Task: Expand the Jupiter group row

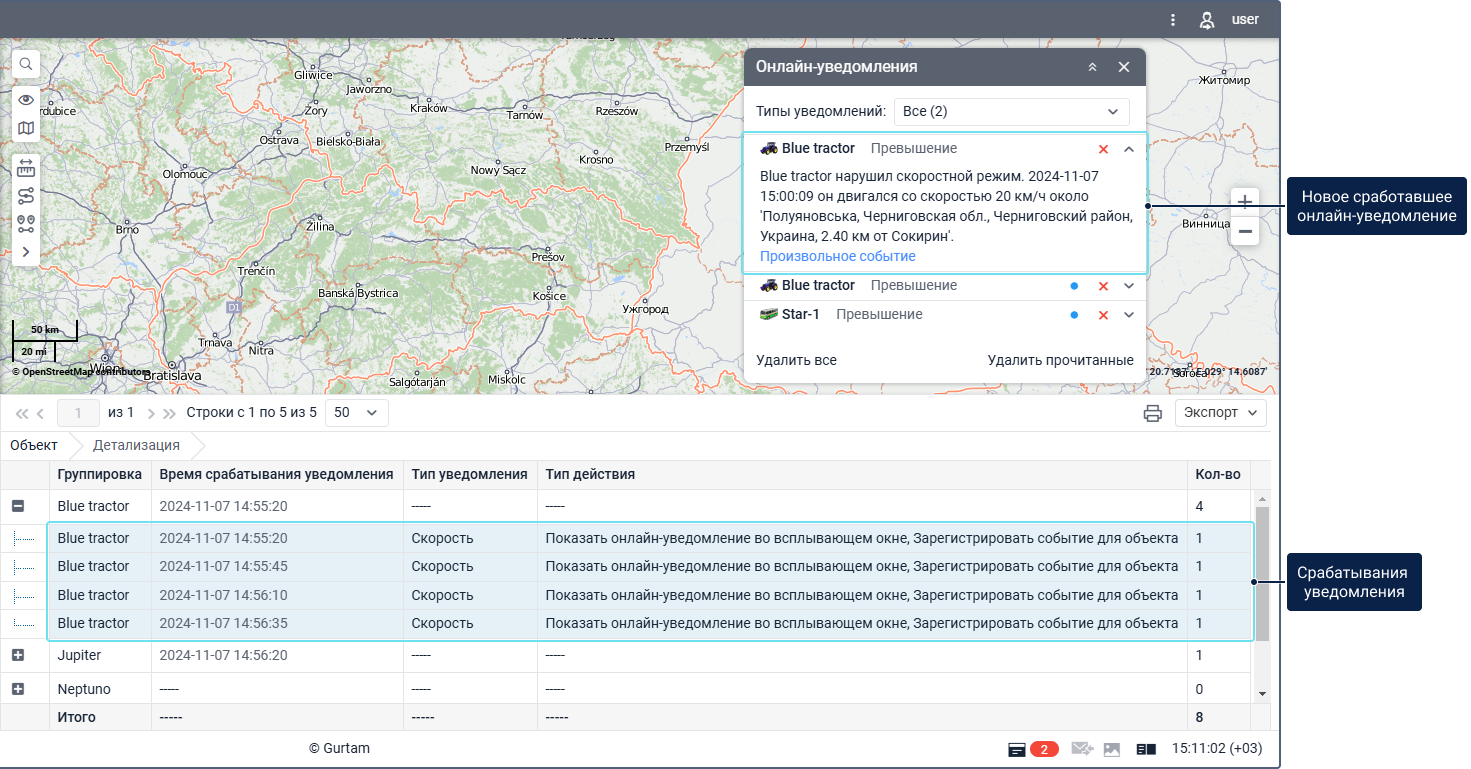Action: tap(18, 655)
